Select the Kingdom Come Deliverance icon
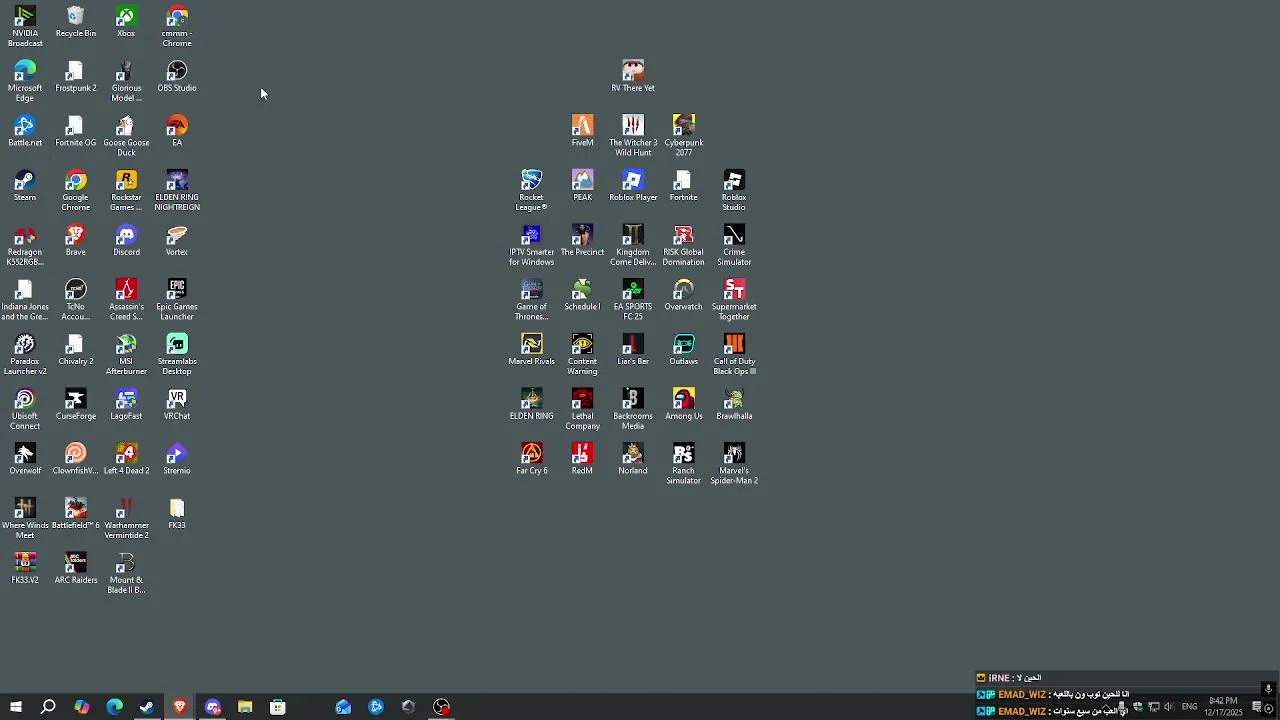 coord(633,245)
